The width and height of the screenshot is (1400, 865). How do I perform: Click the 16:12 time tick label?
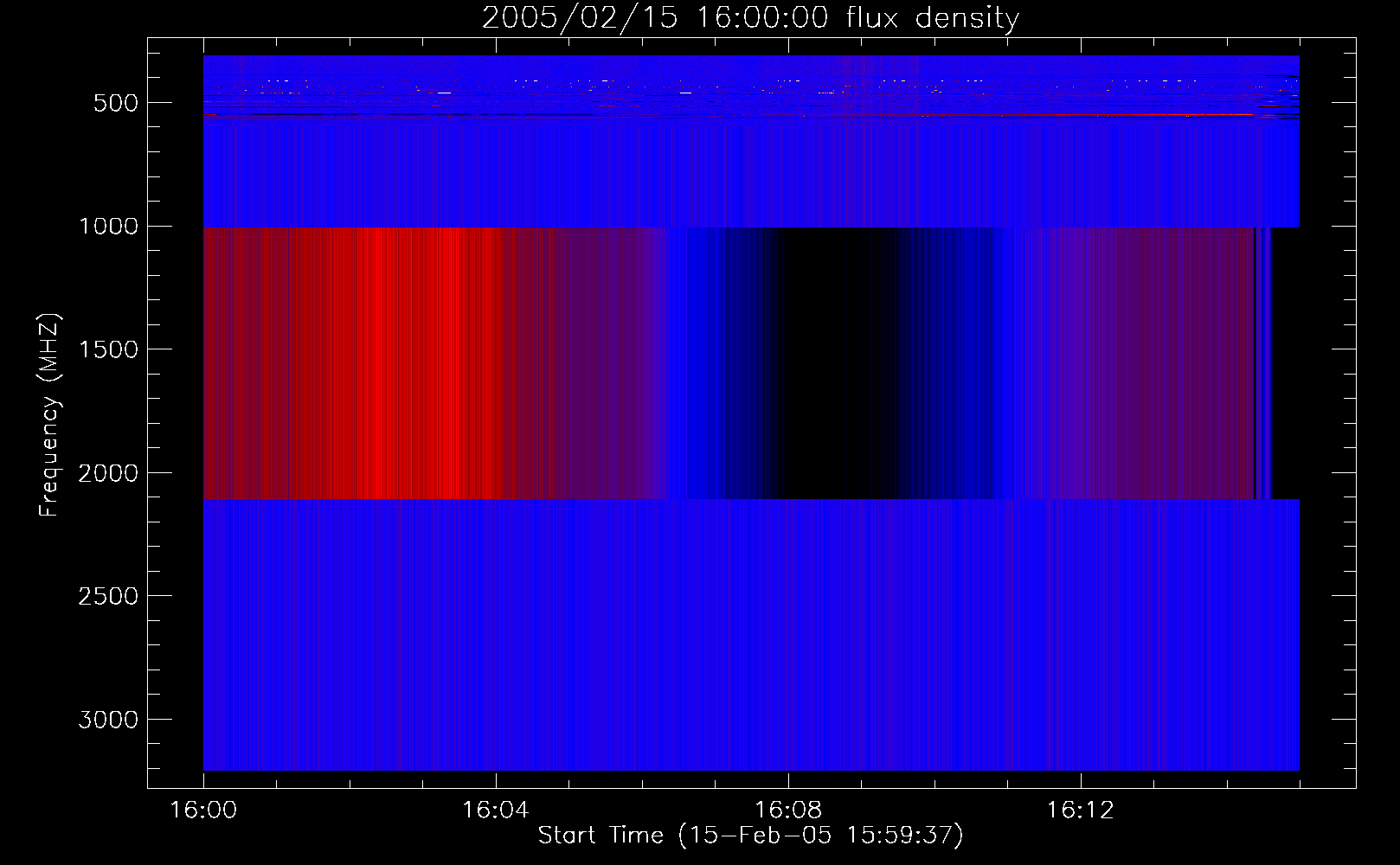pyautogui.click(x=1081, y=811)
